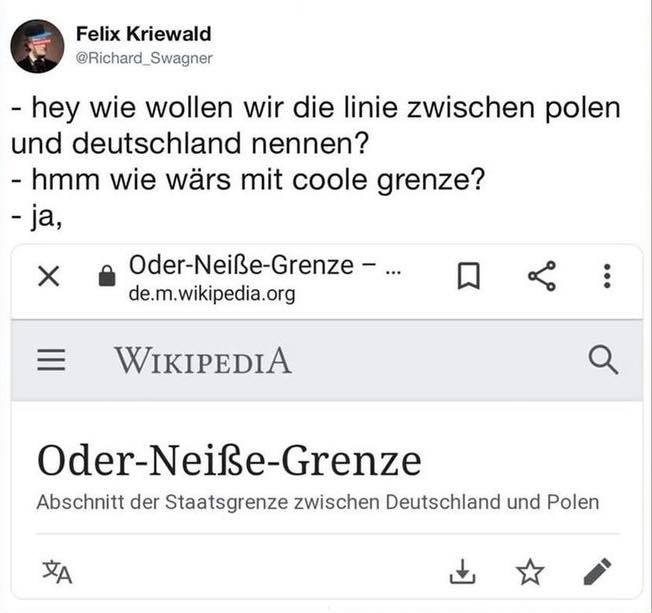
Task: Open Wikipedia search magnifier
Action: coord(604,360)
